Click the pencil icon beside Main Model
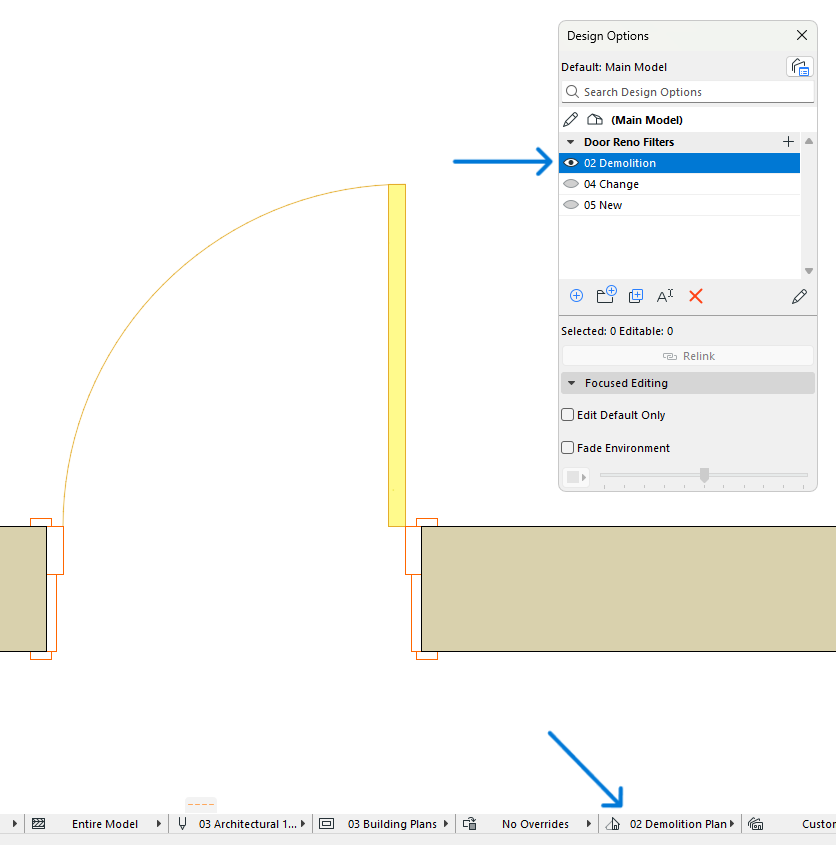 (571, 119)
